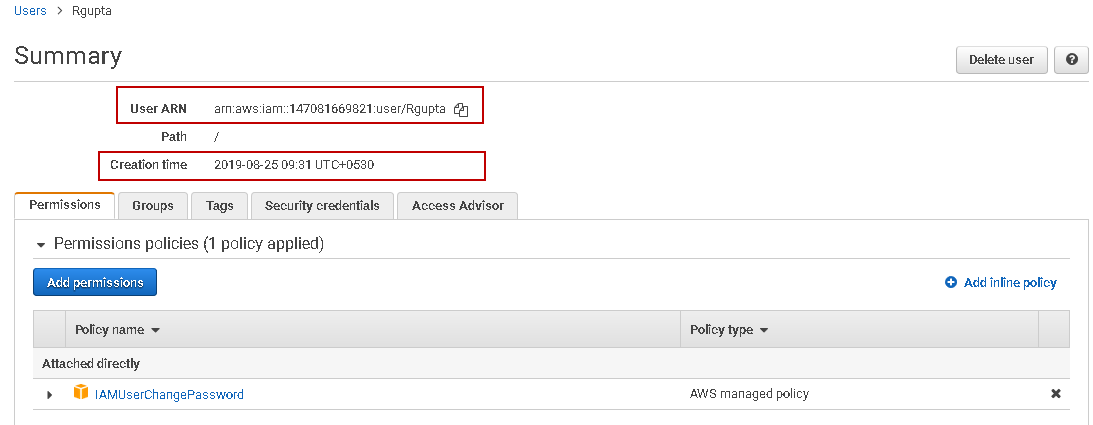The height and width of the screenshot is (425, 1093).
Task: Open the IAMUserChangePassword policy link
Action: (169, 394)
